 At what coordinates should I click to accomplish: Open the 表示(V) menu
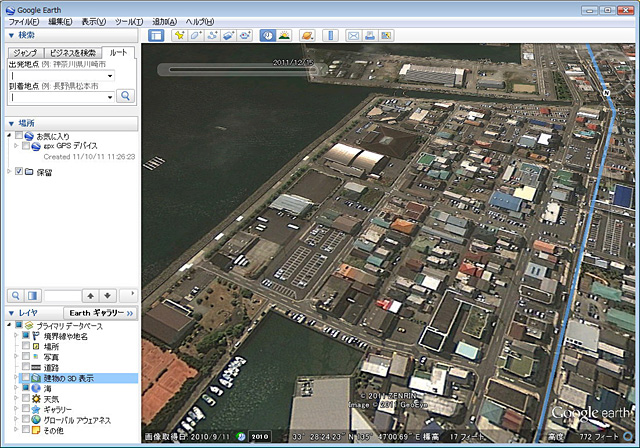[x=93, y=22]
